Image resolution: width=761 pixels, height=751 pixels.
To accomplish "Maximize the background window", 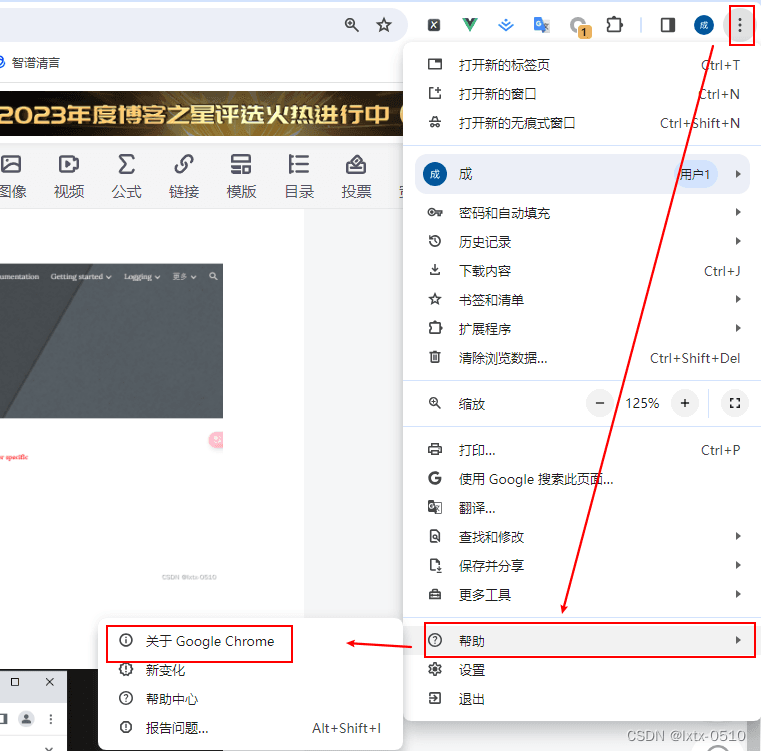I will [x=15, y=682].
